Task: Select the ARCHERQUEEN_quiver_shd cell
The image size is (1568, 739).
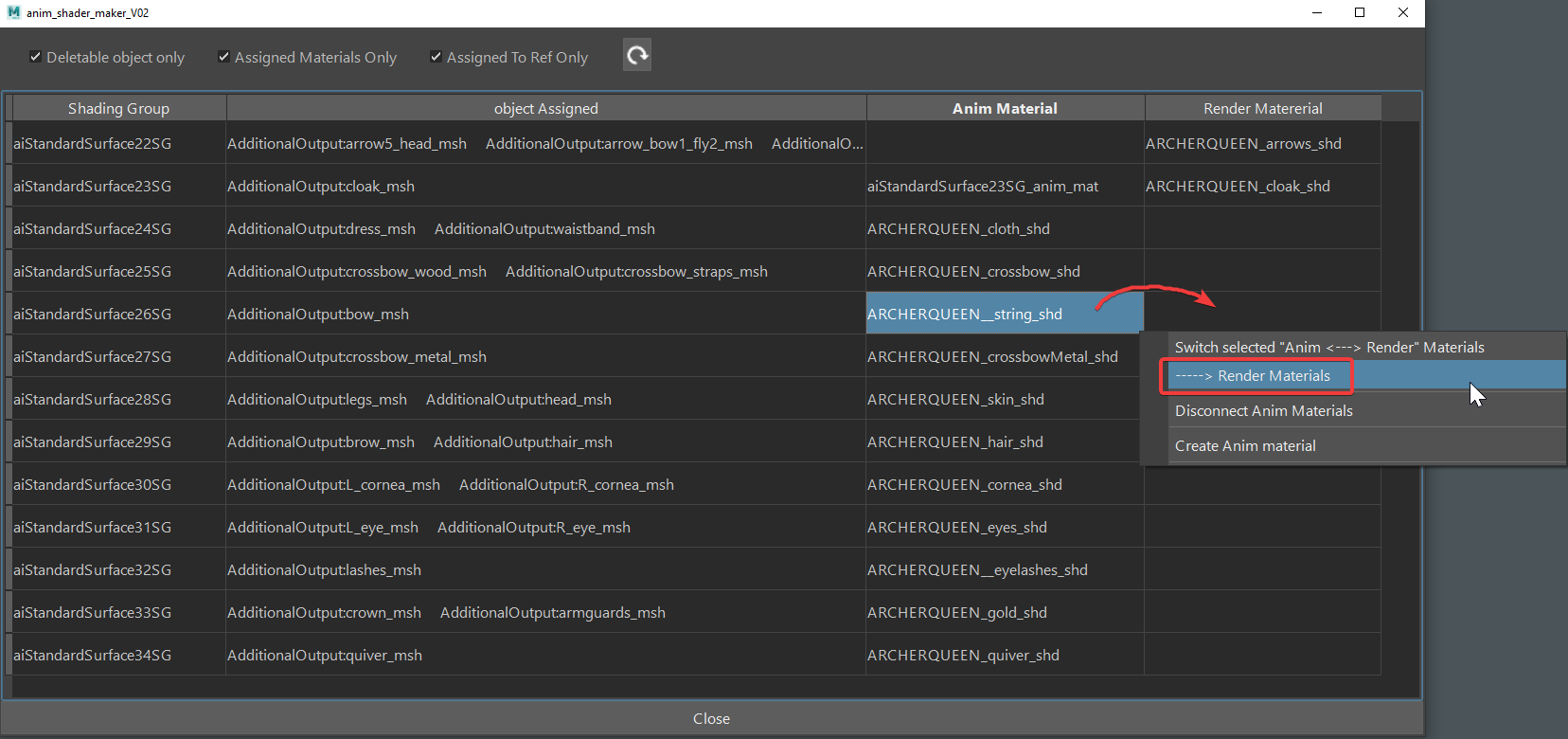Action: 1006,655
